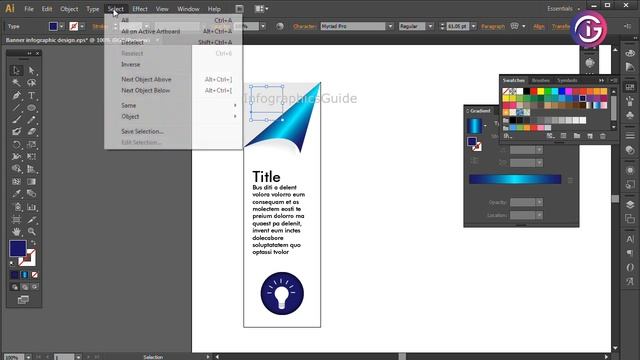Select the Lasso tool
The image size is (640, 360).
pos(31,83)
